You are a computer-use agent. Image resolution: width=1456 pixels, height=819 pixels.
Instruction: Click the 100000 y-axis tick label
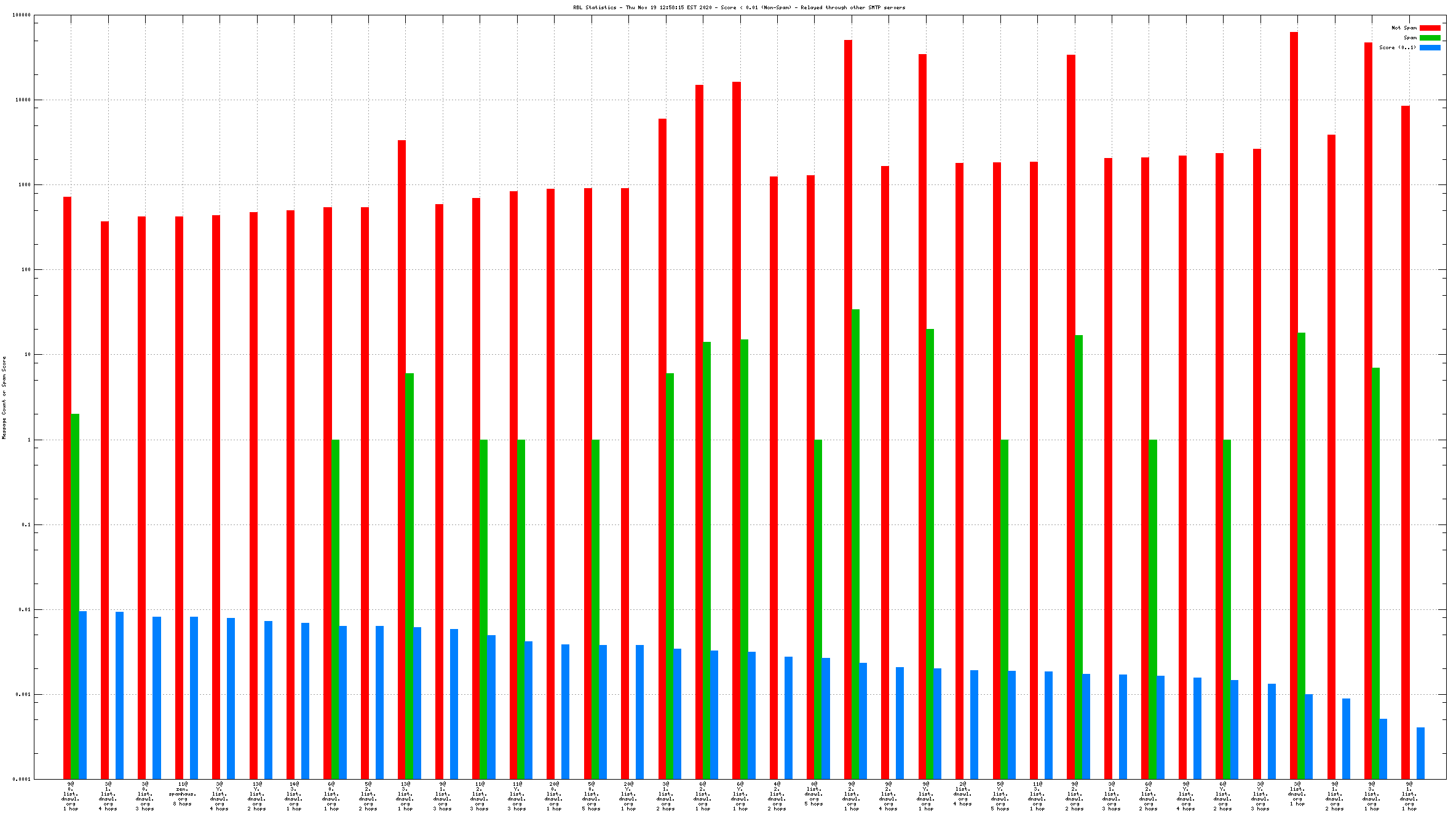pyautogui.click(x=22, y=15)
